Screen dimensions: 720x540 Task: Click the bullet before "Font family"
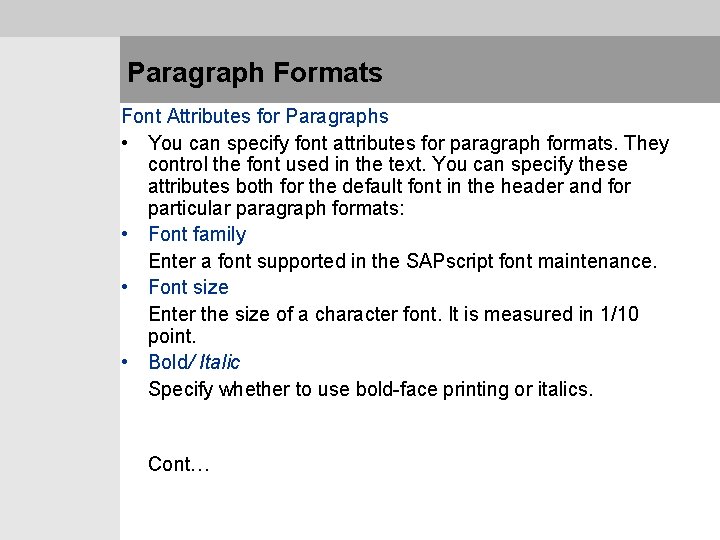coord(125,234)
